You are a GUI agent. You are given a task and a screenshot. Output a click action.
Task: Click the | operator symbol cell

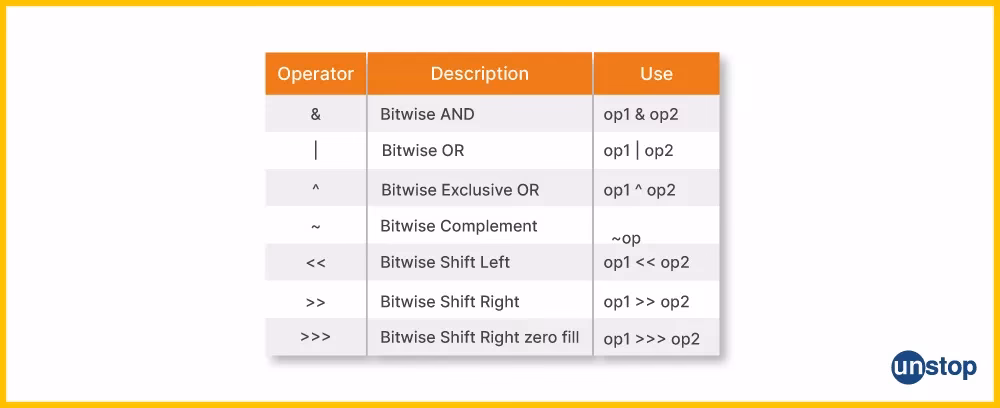click(316, 151)
